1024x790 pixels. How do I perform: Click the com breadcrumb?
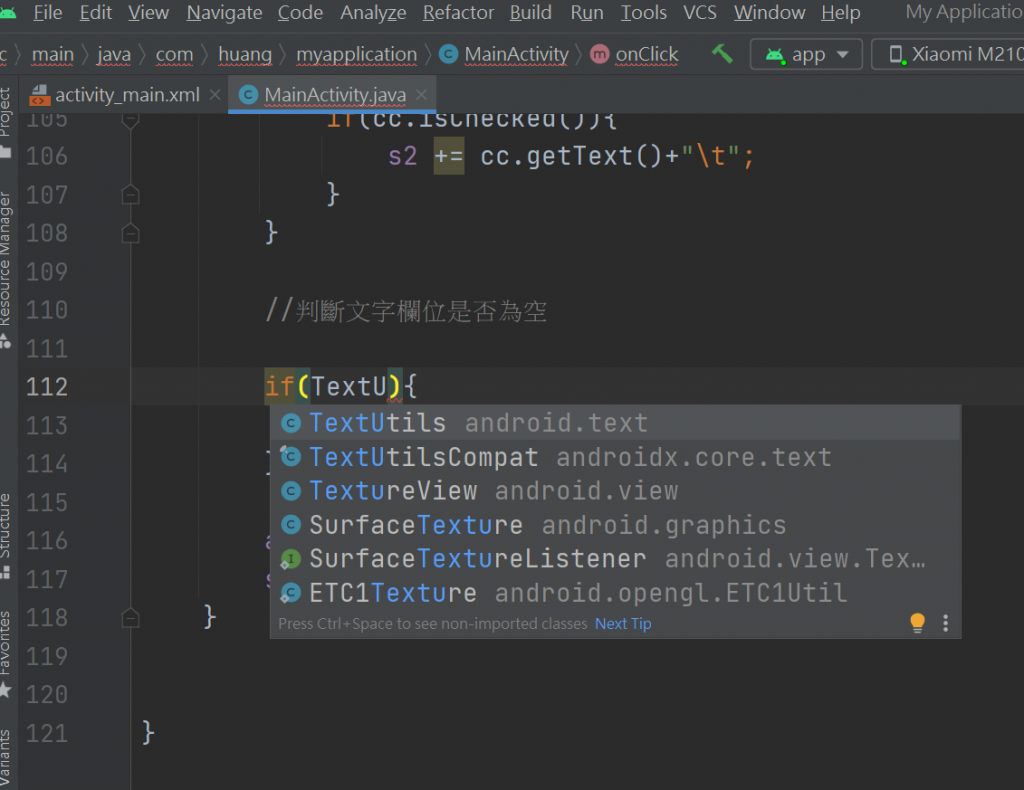(174, 54)
